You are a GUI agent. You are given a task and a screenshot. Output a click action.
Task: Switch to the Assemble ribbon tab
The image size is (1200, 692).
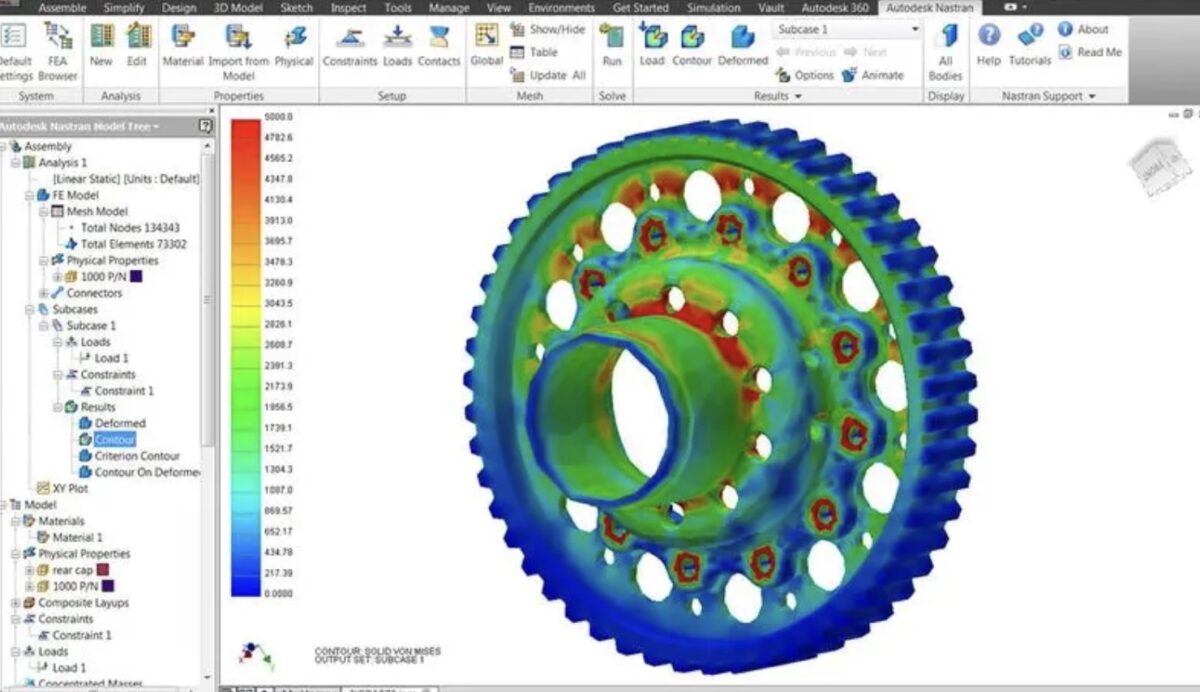(62, 8)
